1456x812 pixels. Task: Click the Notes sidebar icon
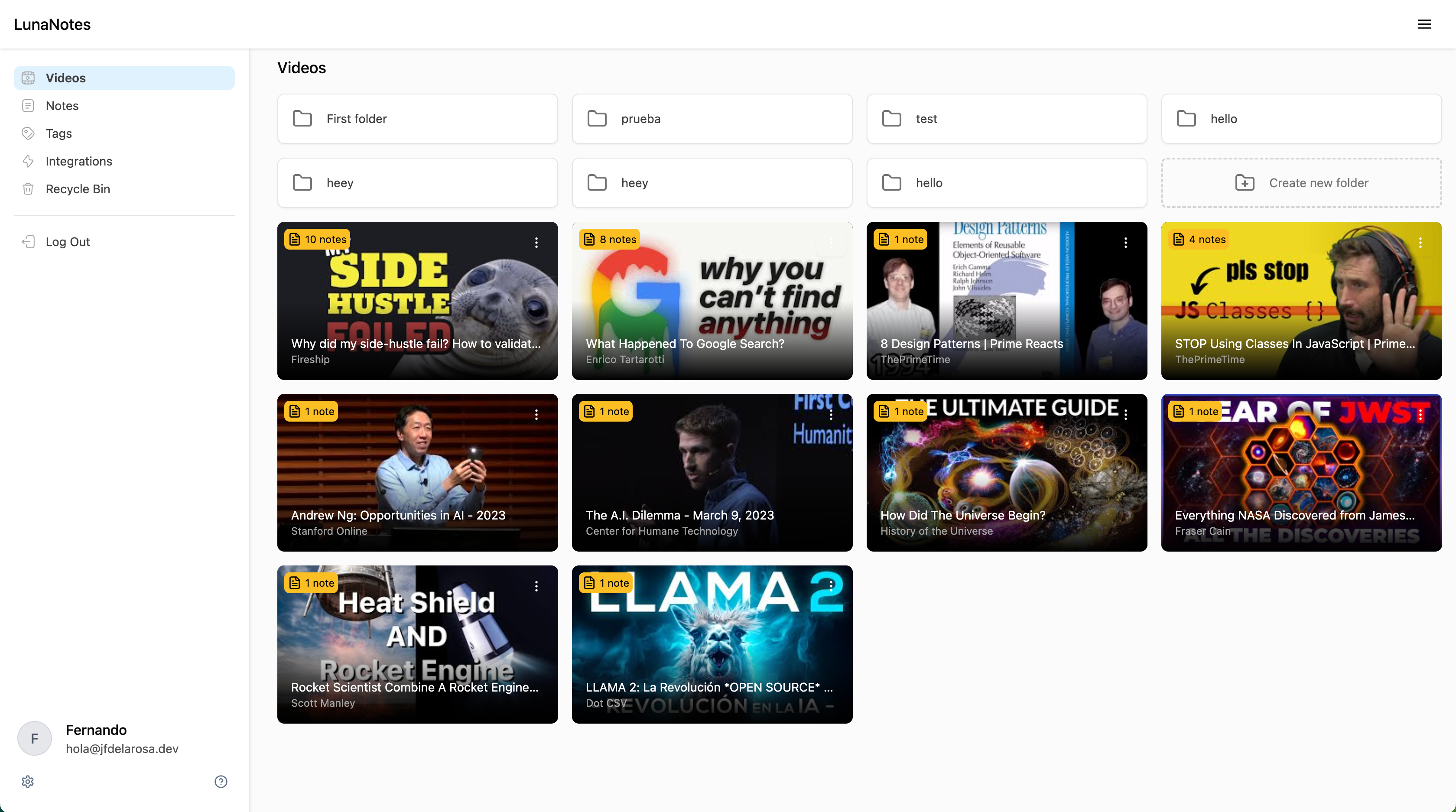click(x=28, y=106)
